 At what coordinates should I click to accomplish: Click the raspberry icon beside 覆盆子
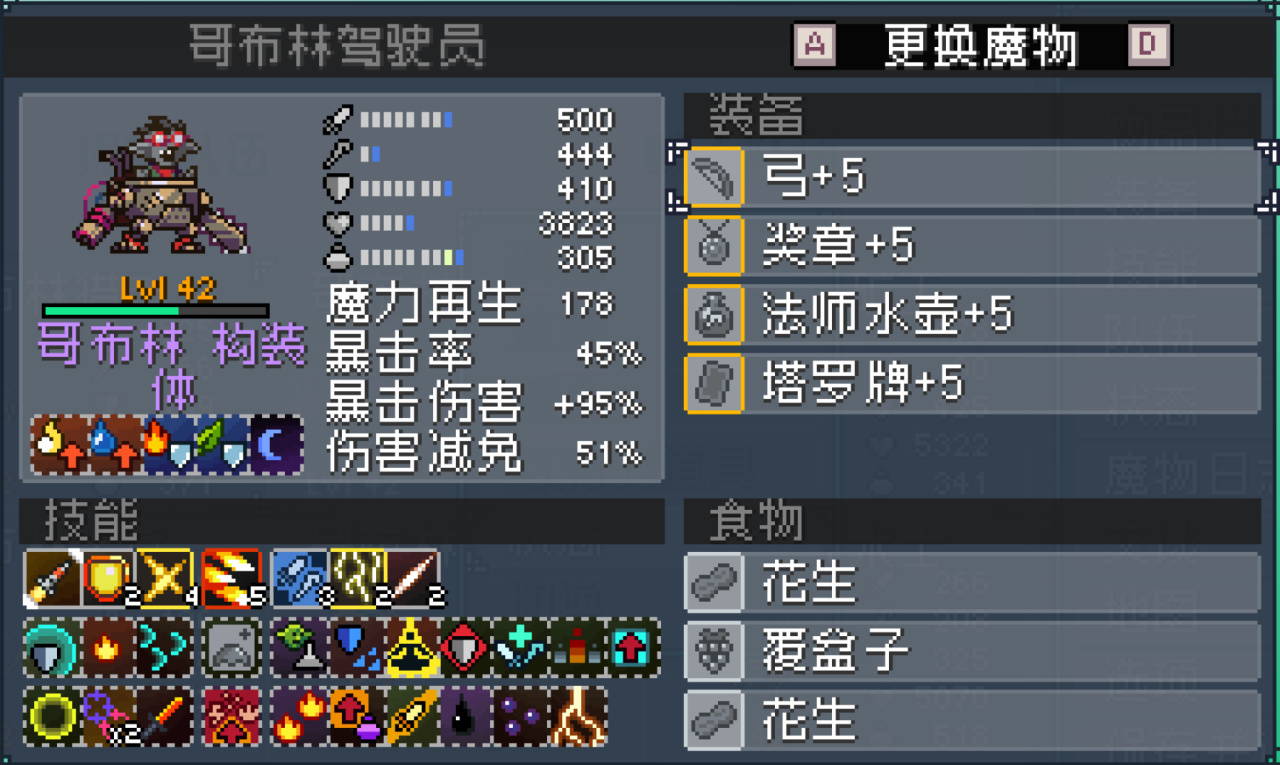coord(714,651)
